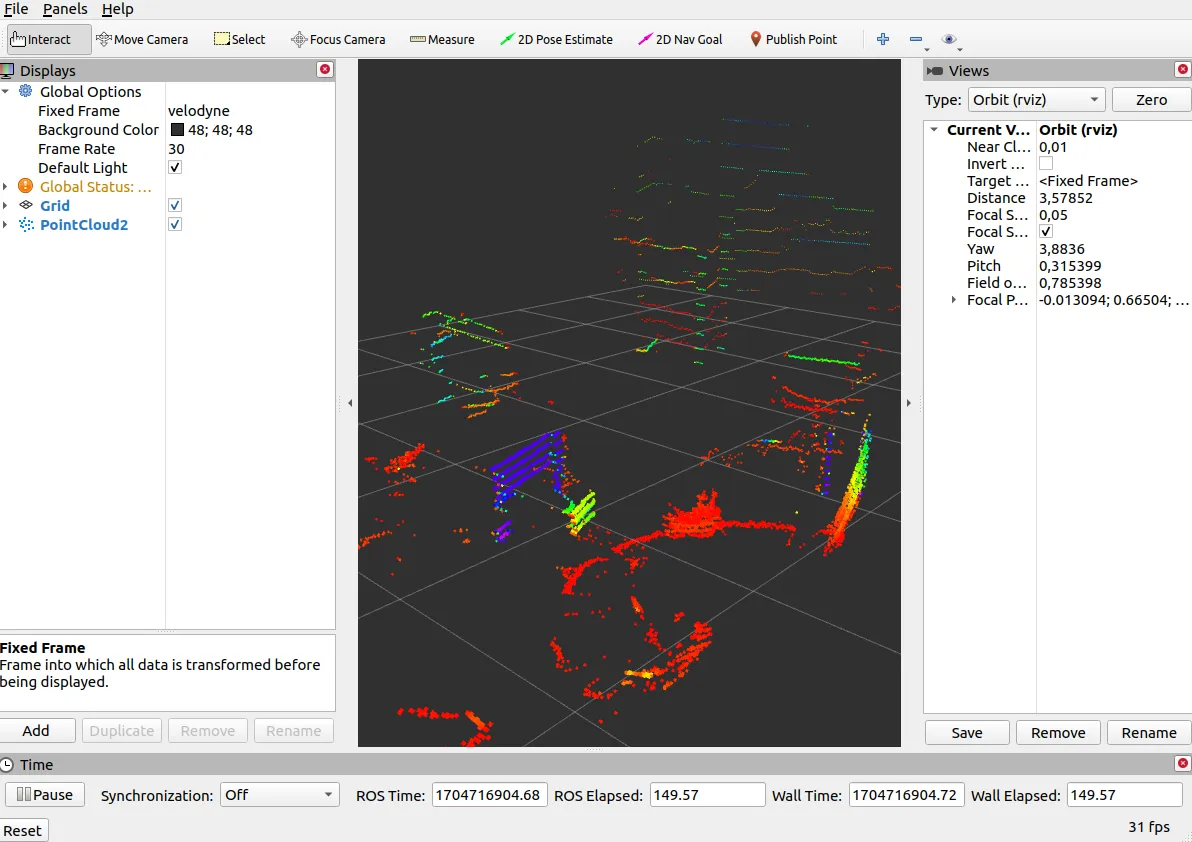The height and width of the screenshot is (842, 1192).
Task: Activate the 2D Nav Goal tool
Action: click(680, 40)
